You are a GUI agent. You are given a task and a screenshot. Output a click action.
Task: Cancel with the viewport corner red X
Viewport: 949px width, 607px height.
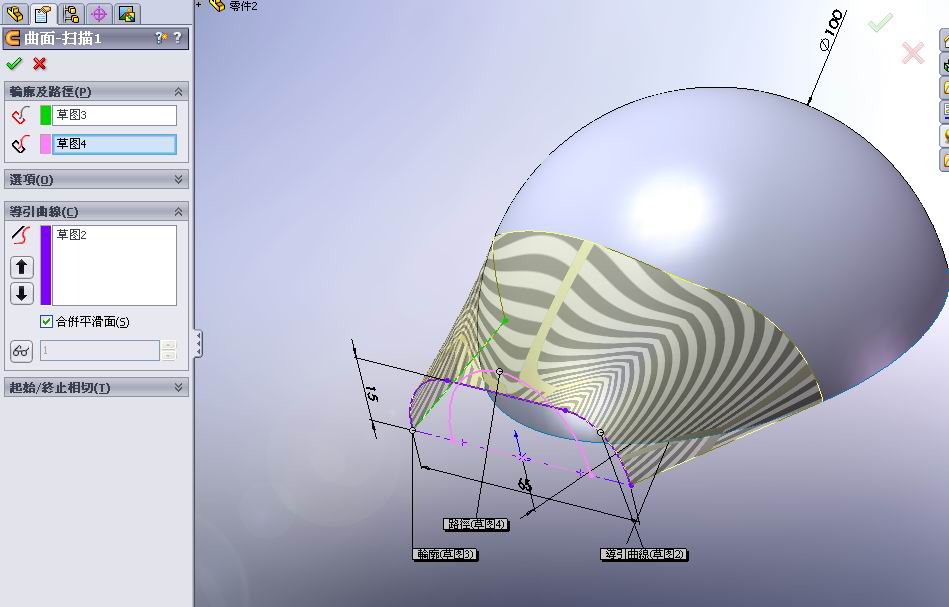point(913,53)
